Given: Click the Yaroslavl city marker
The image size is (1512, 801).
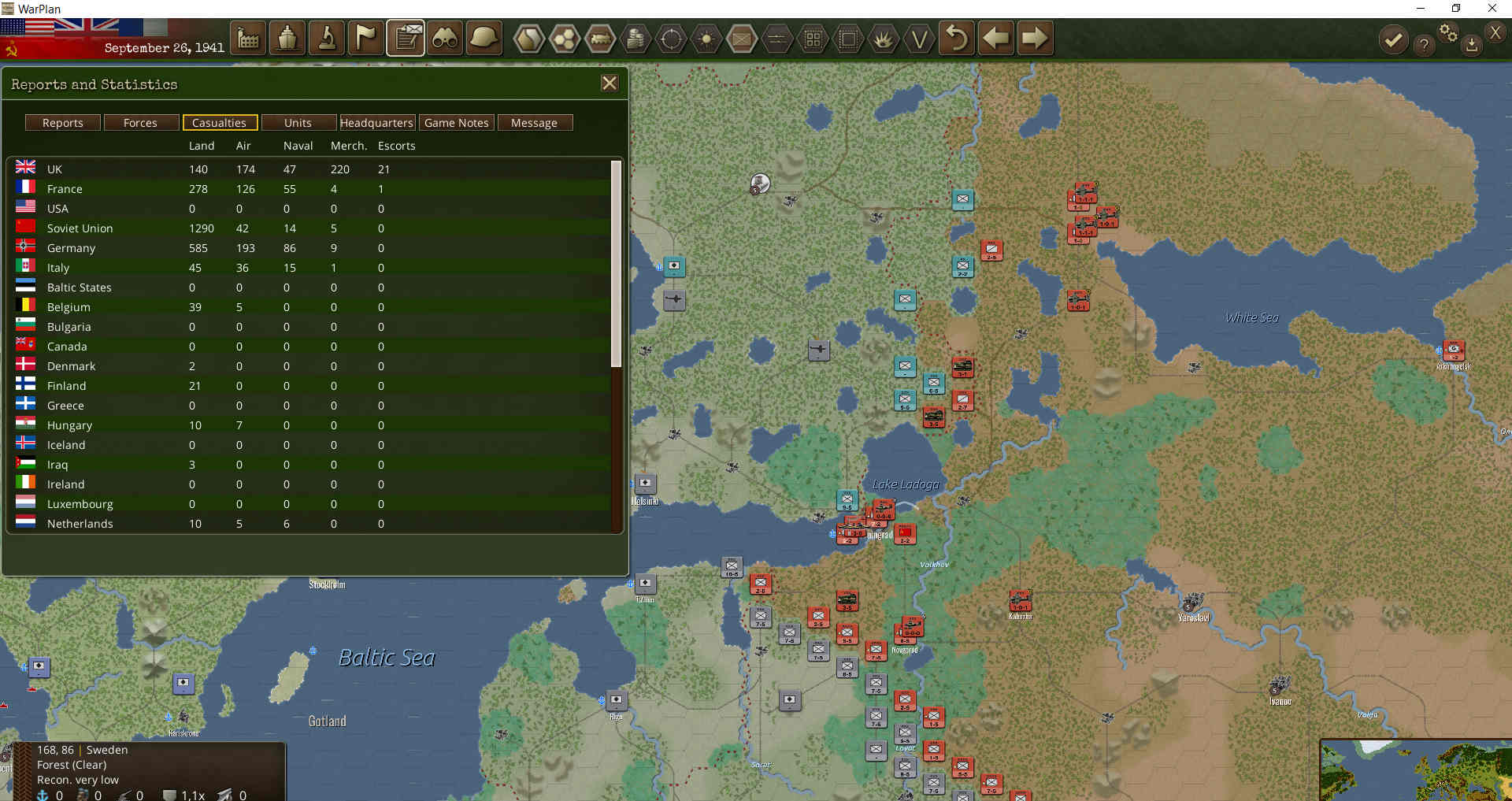Looking at the screenshot, I should tap(1192, 603).
